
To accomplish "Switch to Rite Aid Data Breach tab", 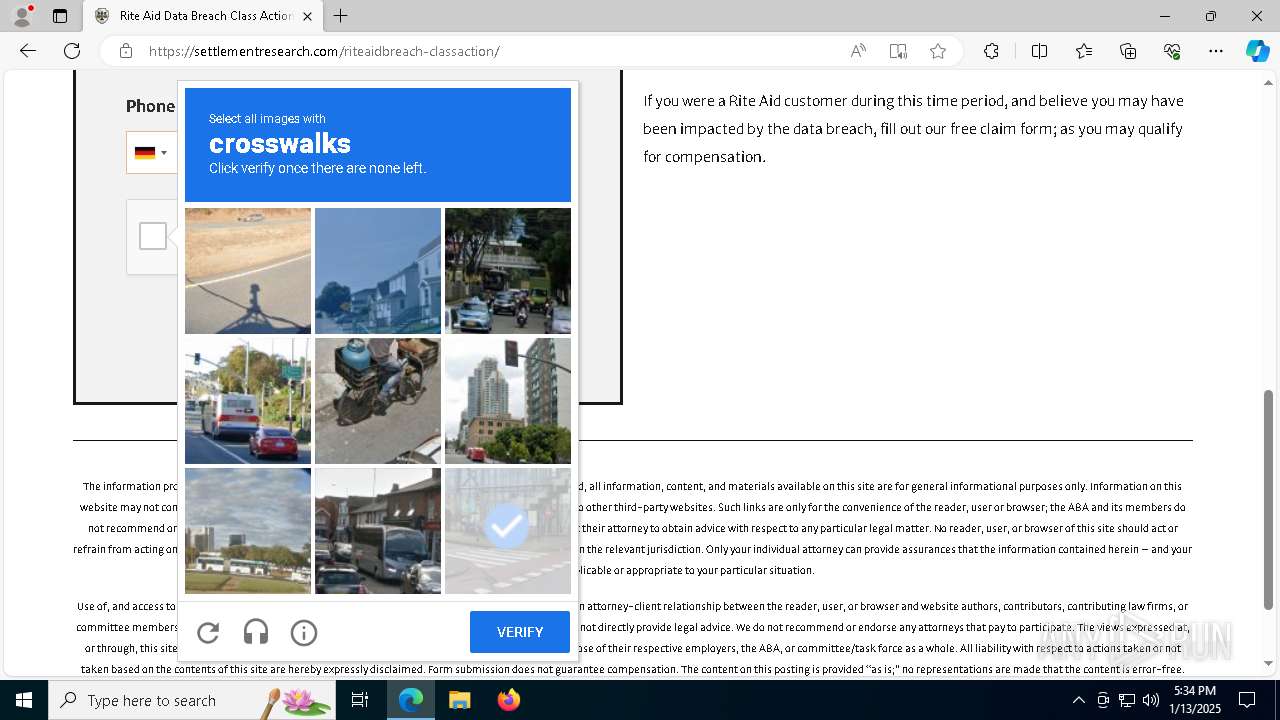I will coord(203,16).
